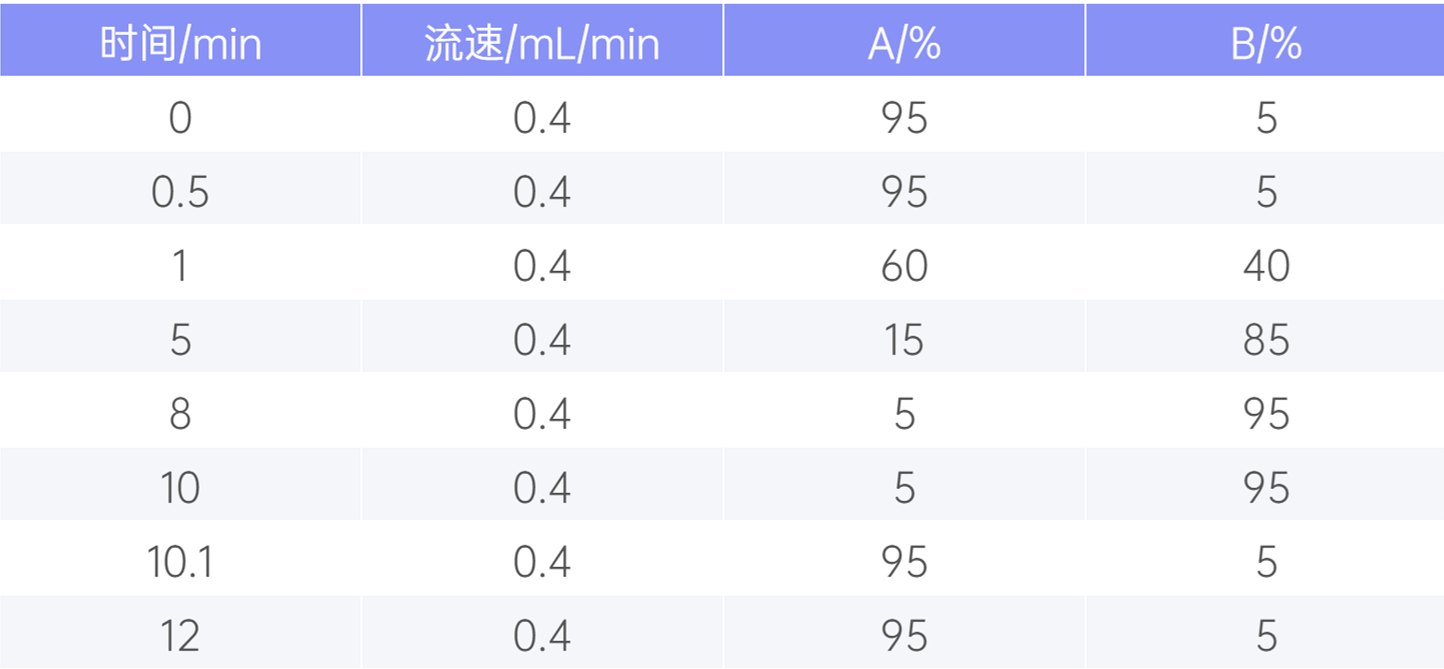Viewport: 1444px width, 669px height.
Task: Select the time cell showing 10.1
Action: pyautogui.click(x=180, y=562)
